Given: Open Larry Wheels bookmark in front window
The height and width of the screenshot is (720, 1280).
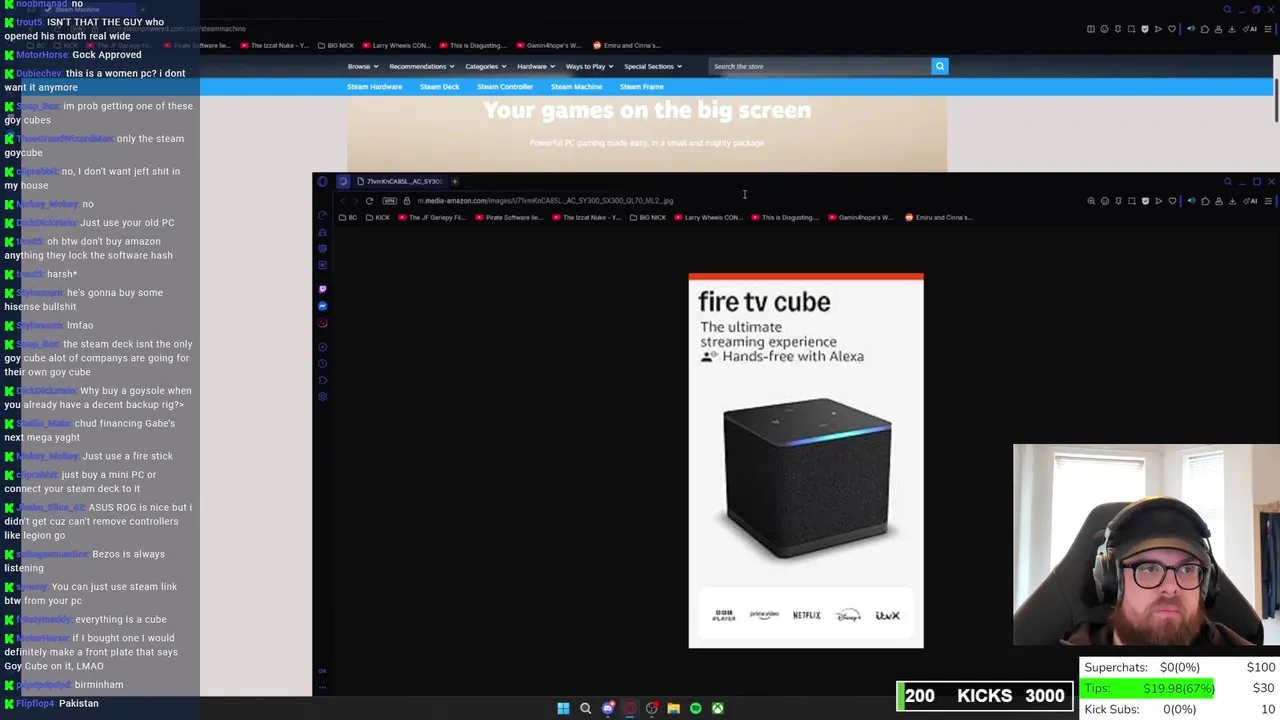Looking at the screenshot, I should point(707,217).
